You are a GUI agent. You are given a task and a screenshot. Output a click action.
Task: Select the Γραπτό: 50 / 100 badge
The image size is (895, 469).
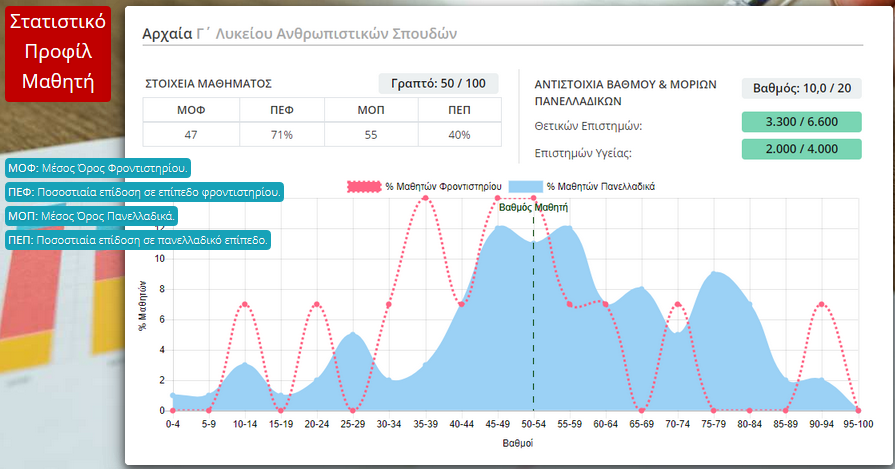(438, 84)
